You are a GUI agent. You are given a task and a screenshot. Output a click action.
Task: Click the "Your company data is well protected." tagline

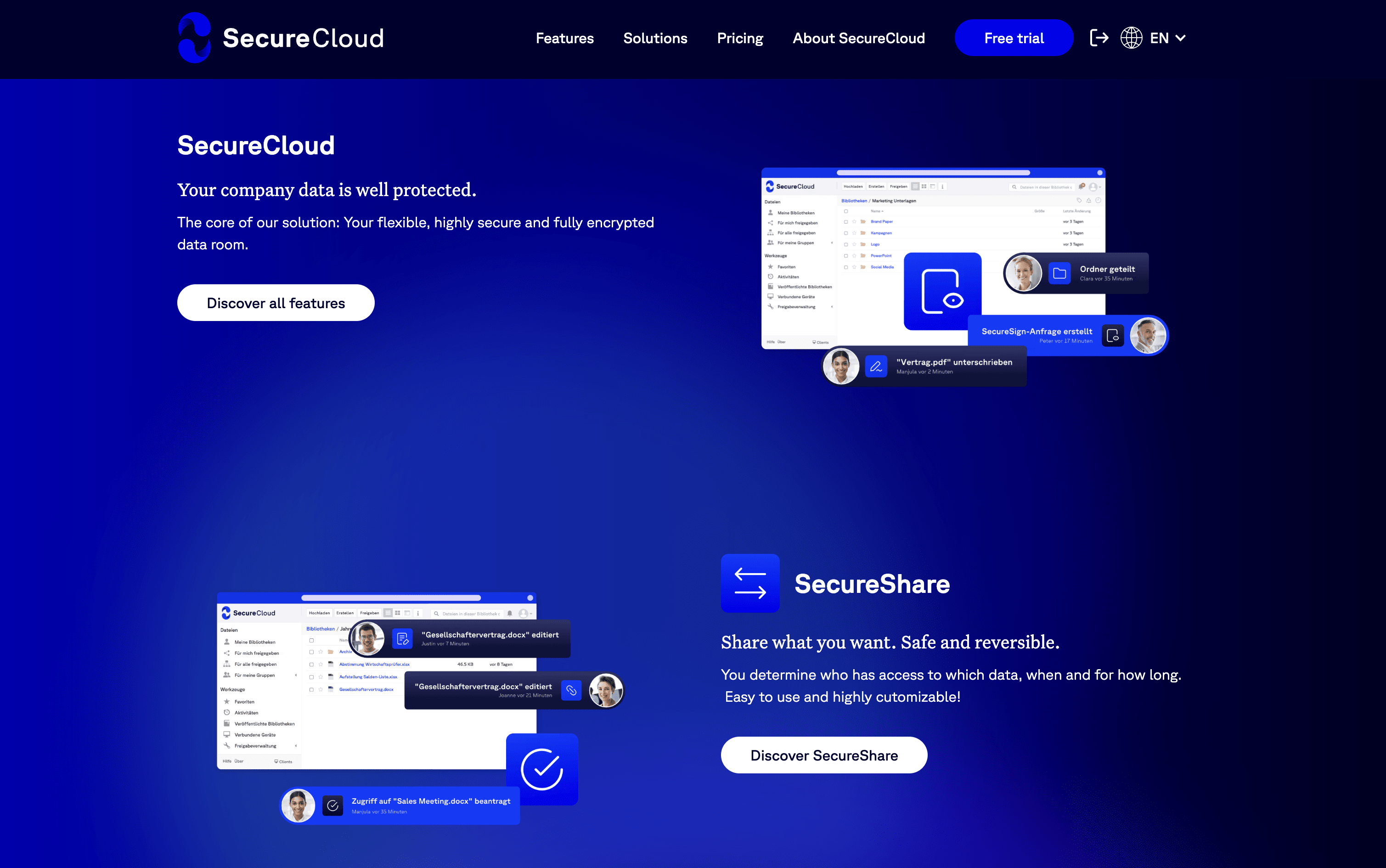(x=327, y=189)
